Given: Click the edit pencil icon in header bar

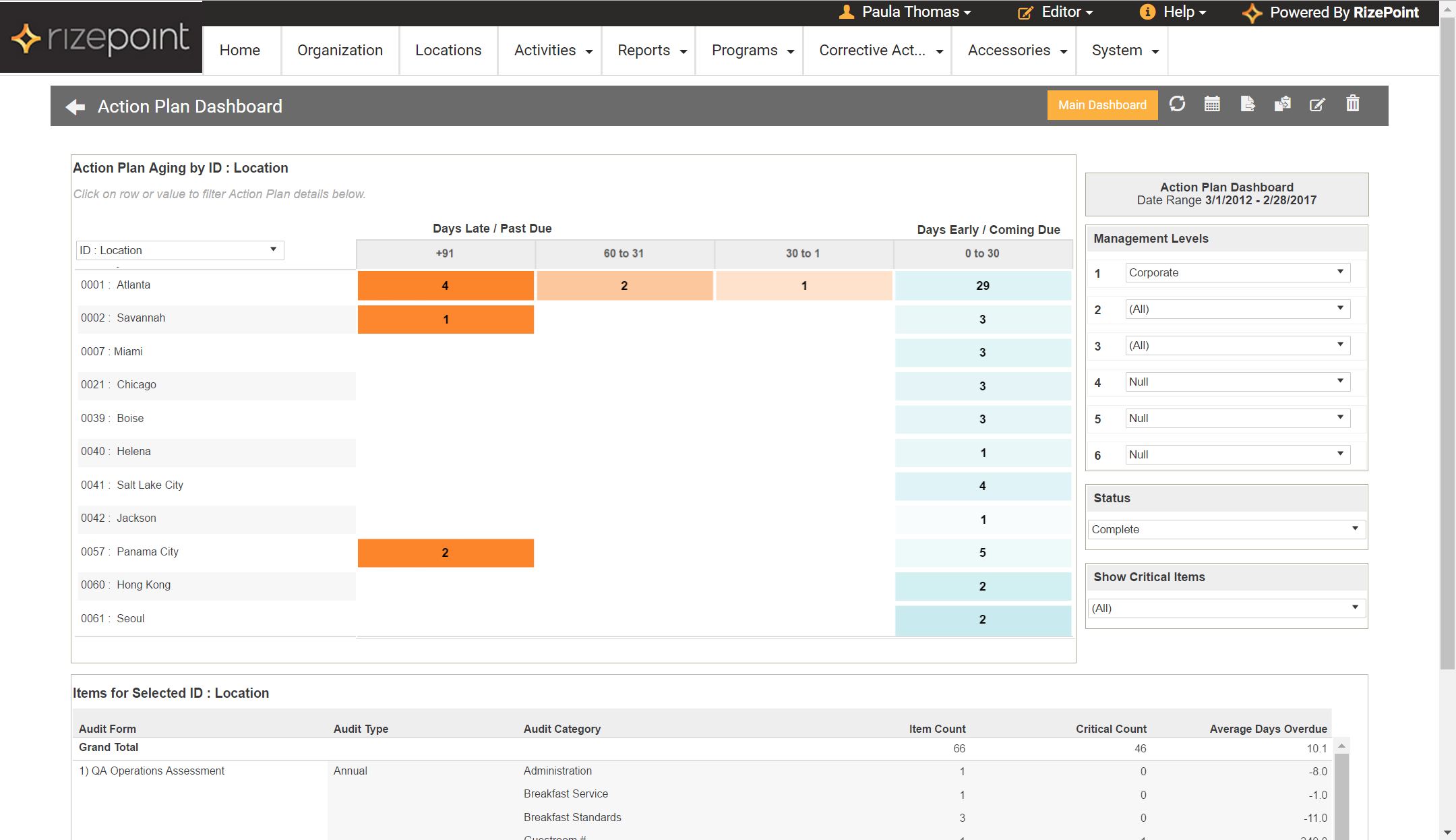Looking at the screenshot, I should 1317,104.
